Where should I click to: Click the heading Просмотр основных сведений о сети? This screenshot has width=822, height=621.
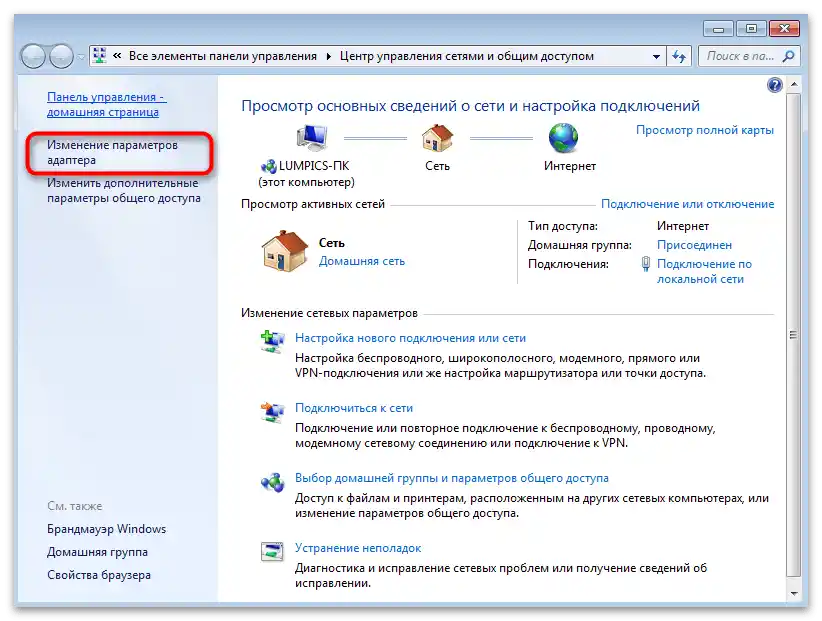point(470,106)
